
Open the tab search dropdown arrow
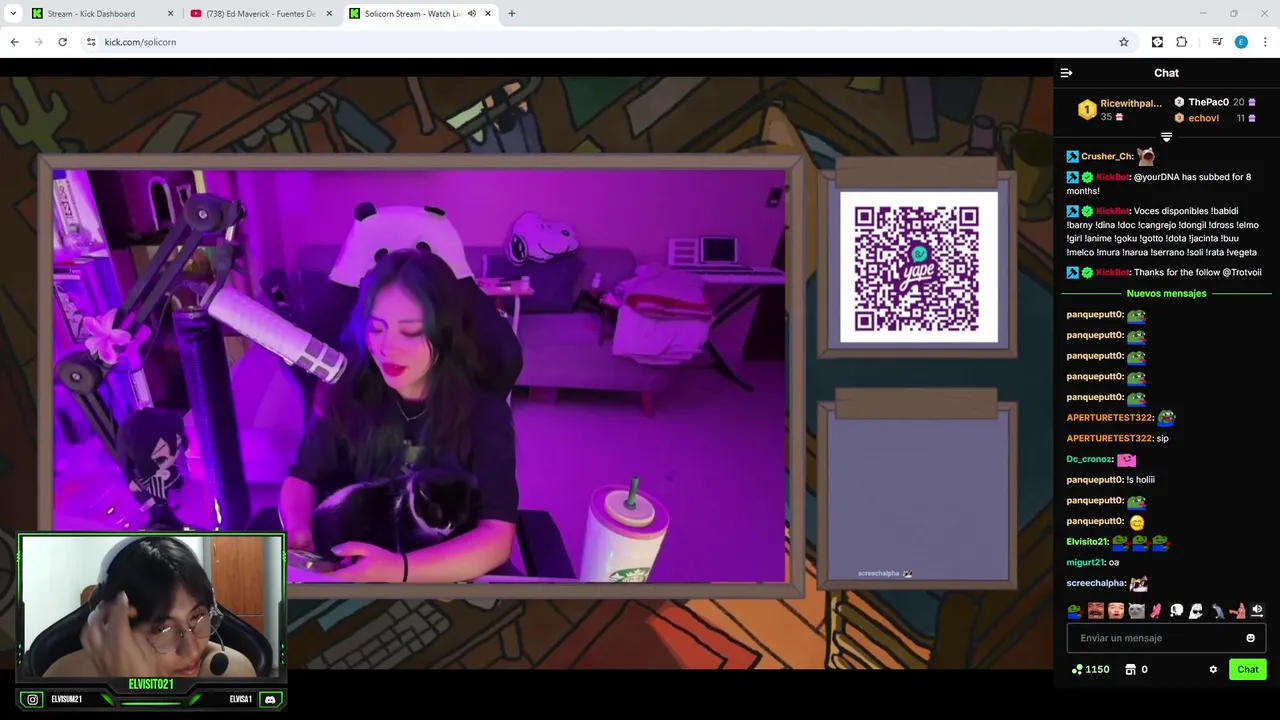pyautogui.click(x=13, y=14)
